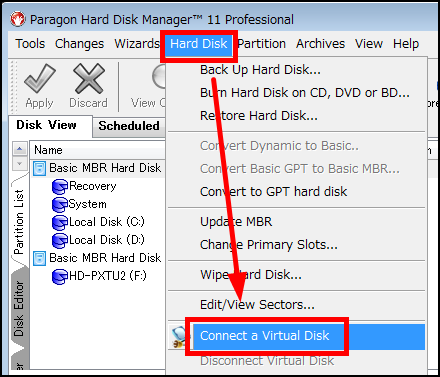The height and width of the screenshot is (377, 440).
Task: Choose Connect a Virtual Disk
Action: coord(265,336)
